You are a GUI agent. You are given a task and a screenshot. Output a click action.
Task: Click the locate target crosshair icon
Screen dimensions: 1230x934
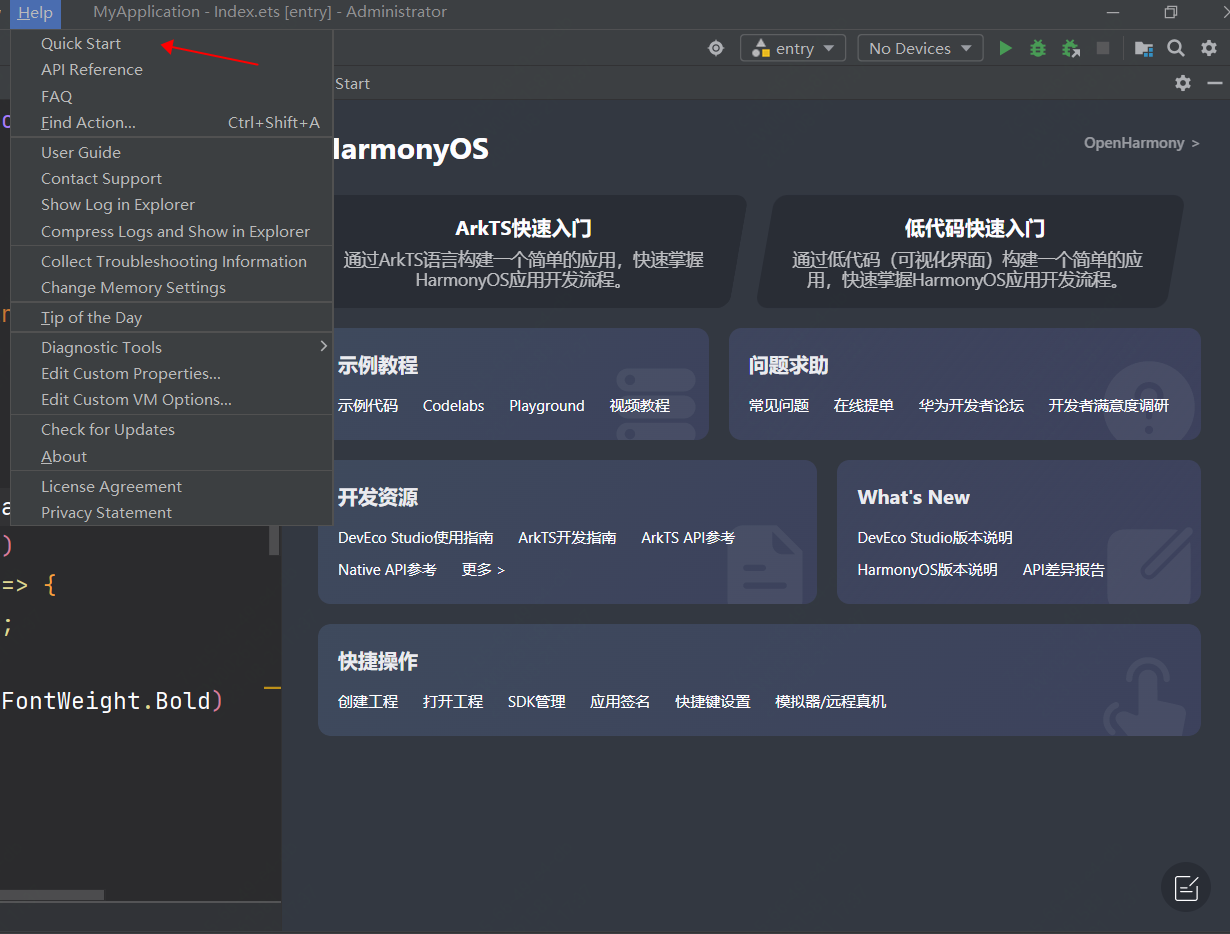(716, 48)
